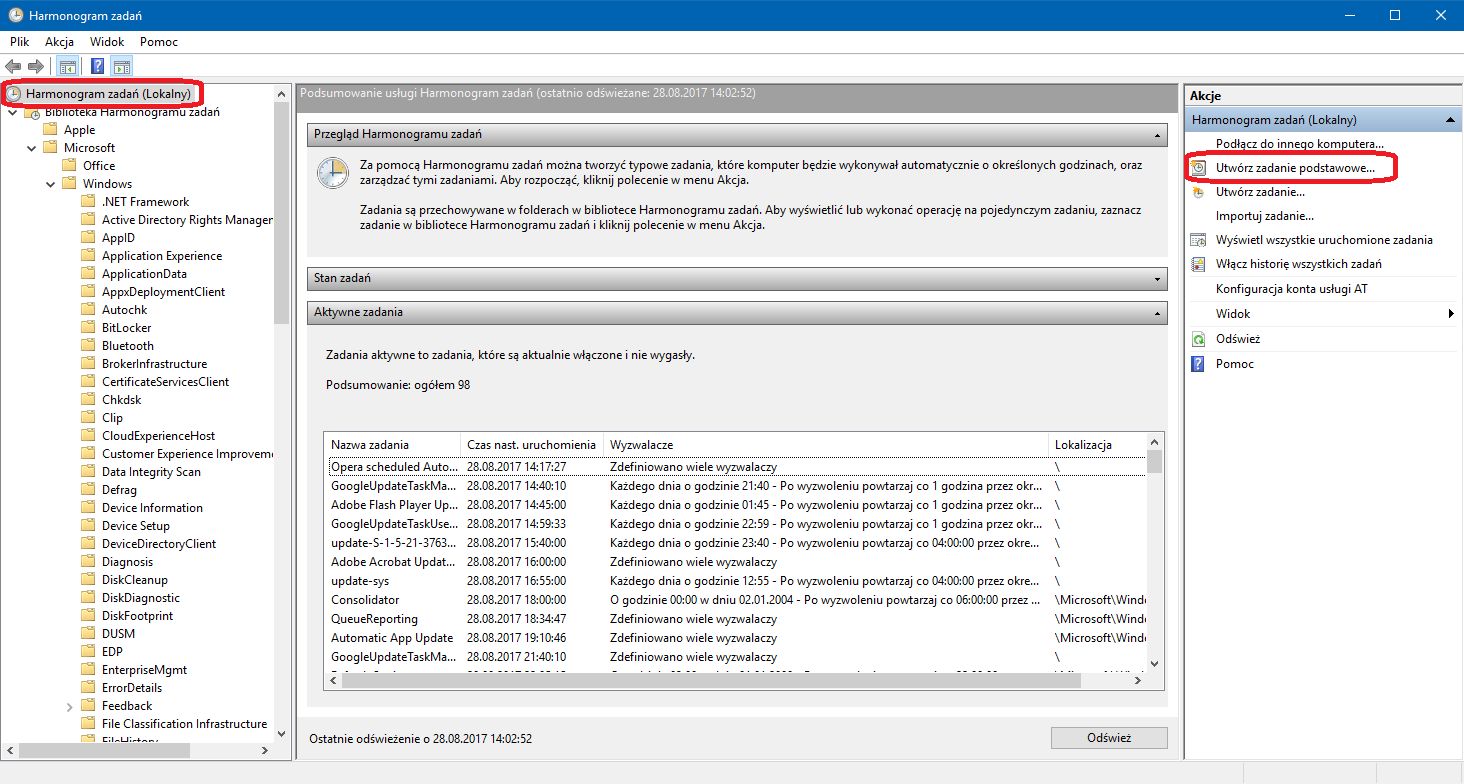The image size is (1464, 784).
Task: Open the Pomoc menu in the menu bar
Action: [x=159, y=42]
